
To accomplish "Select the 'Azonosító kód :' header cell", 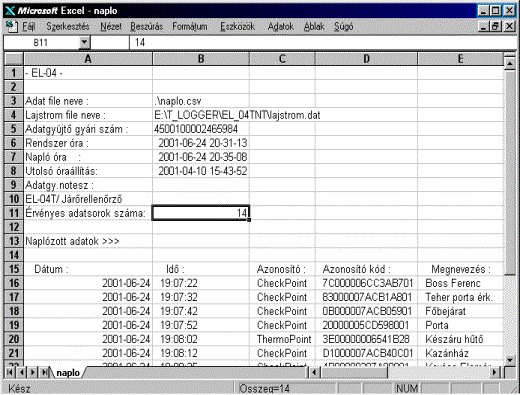I will (x=366, y=269).
